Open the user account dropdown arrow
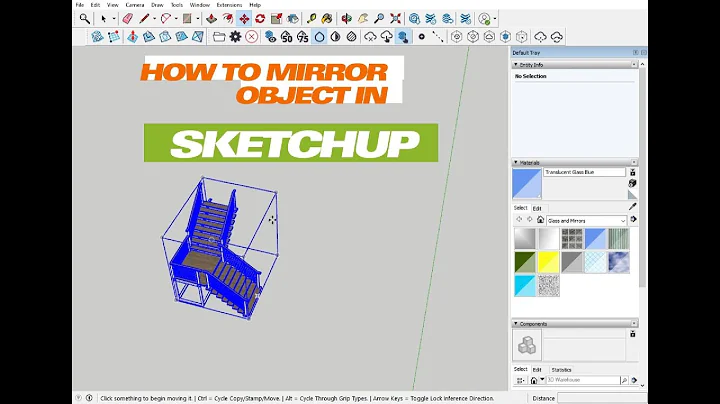Screen dimensions: 720x404 pyautogui.click(x=495, y=19)
